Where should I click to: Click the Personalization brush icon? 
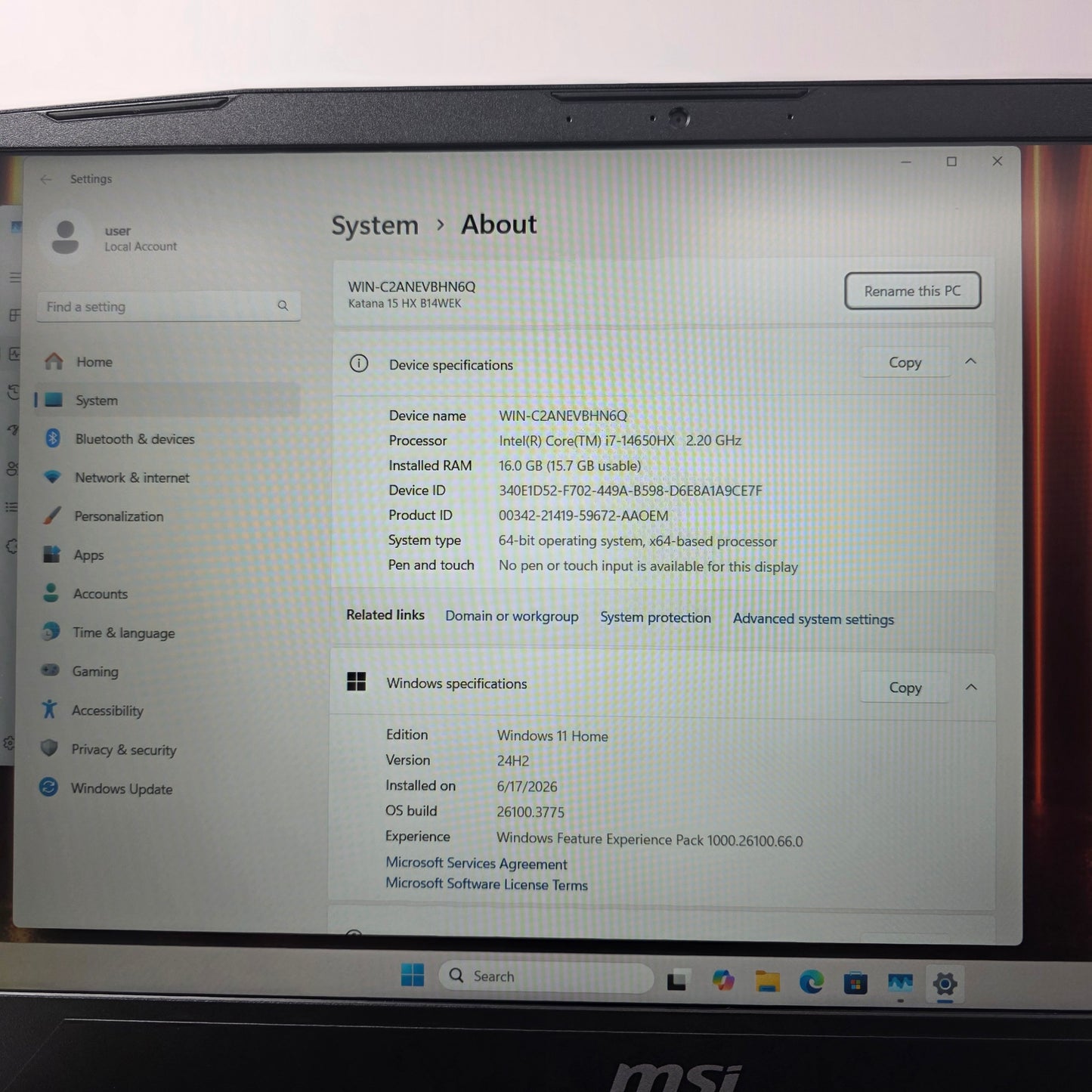click(x=52, y=515)
